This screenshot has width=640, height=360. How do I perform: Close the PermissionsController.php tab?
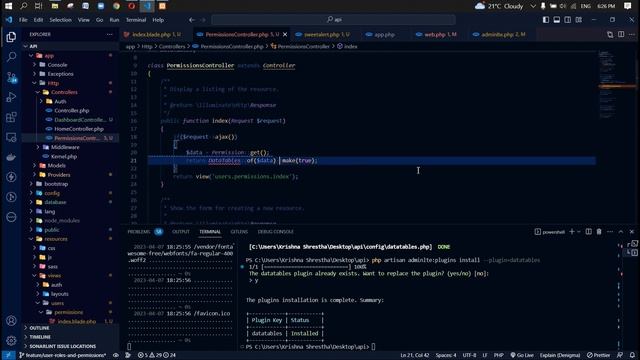[x=285, y=35]
